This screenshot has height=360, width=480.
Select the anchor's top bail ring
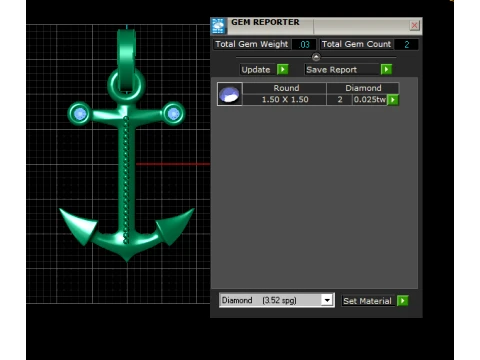(126, 60)
